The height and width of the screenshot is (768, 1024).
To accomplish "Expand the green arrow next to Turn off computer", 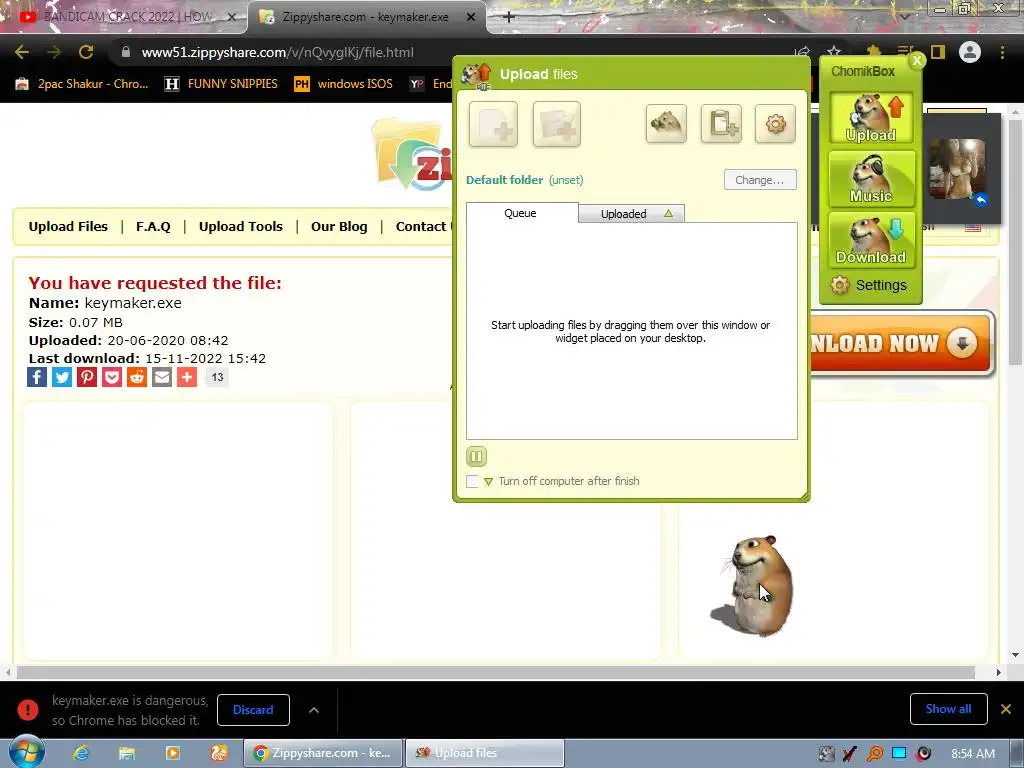I will pos(488,482).
